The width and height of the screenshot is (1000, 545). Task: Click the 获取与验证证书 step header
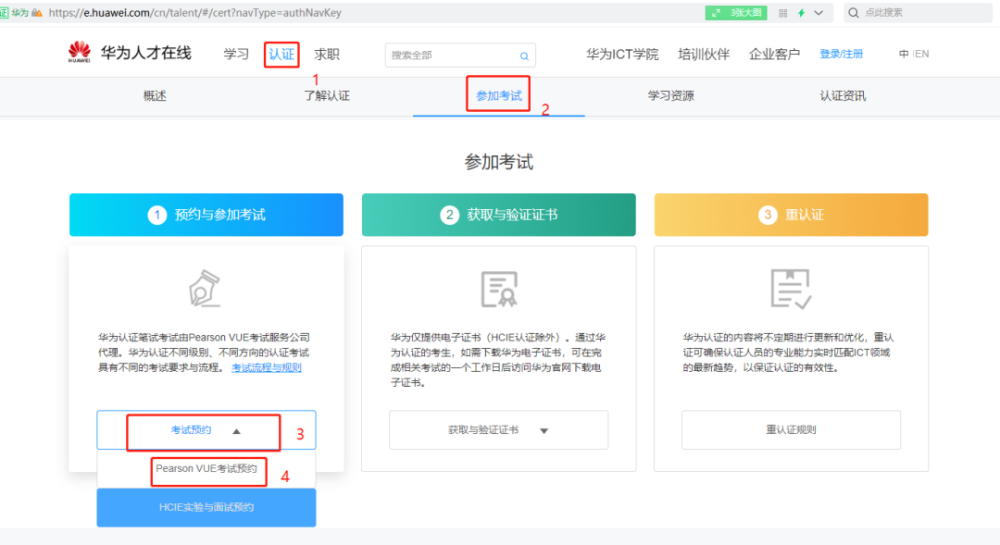pos(499,215)
